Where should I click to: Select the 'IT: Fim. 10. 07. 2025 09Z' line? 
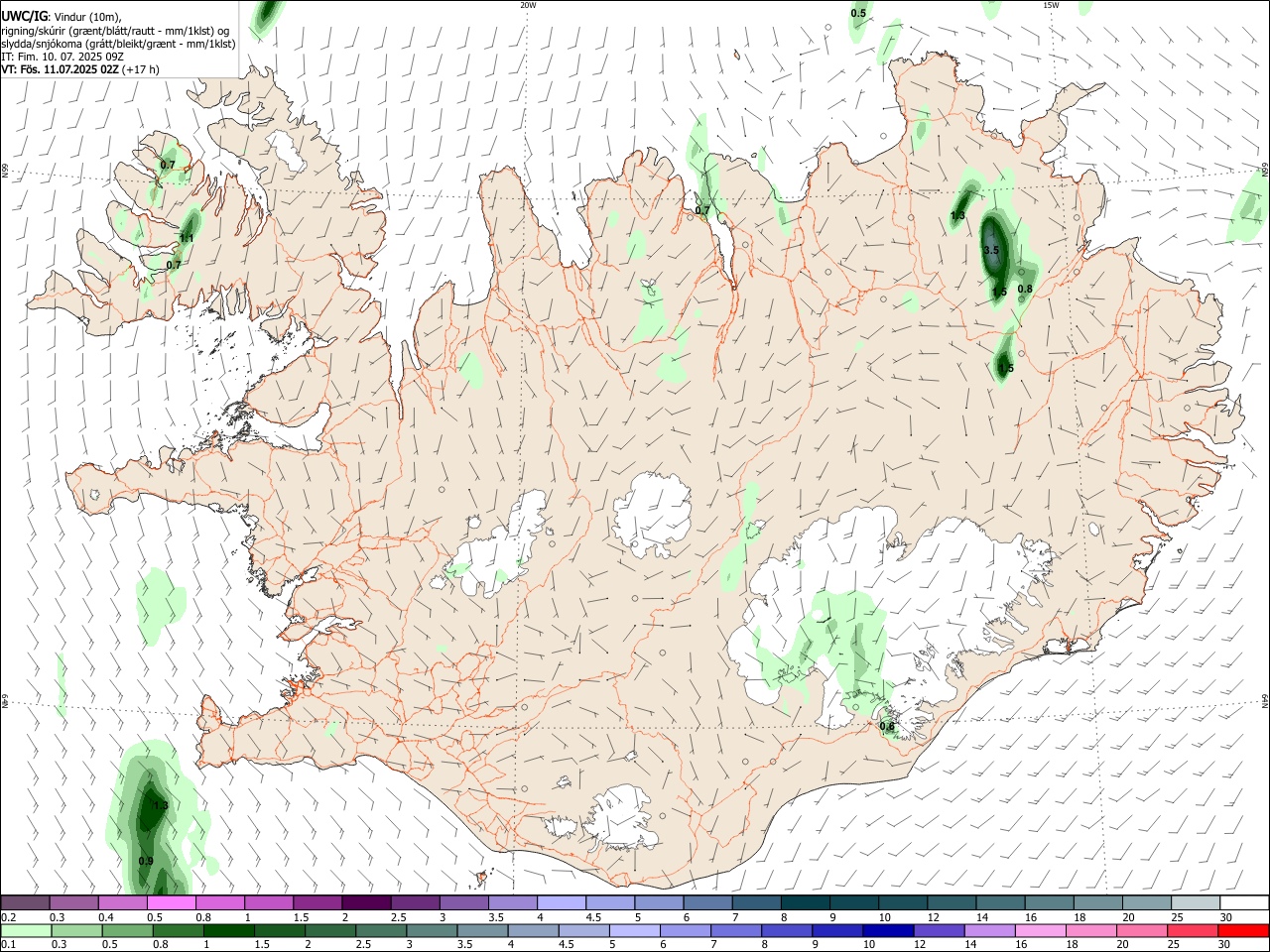[63, 57]
